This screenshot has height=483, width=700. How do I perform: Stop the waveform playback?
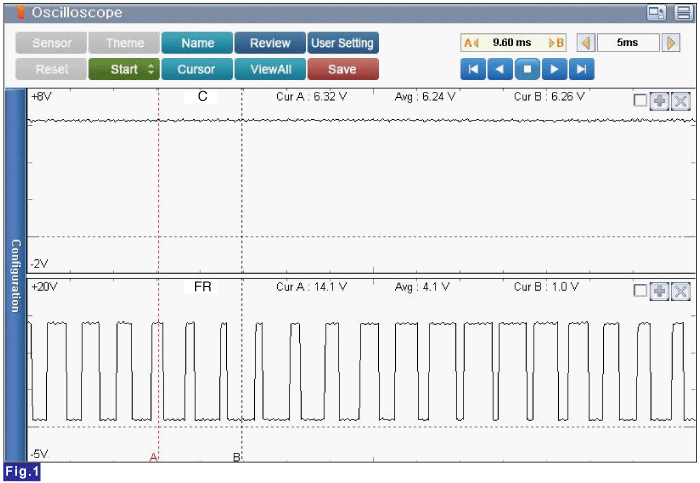tap(527, 69)
